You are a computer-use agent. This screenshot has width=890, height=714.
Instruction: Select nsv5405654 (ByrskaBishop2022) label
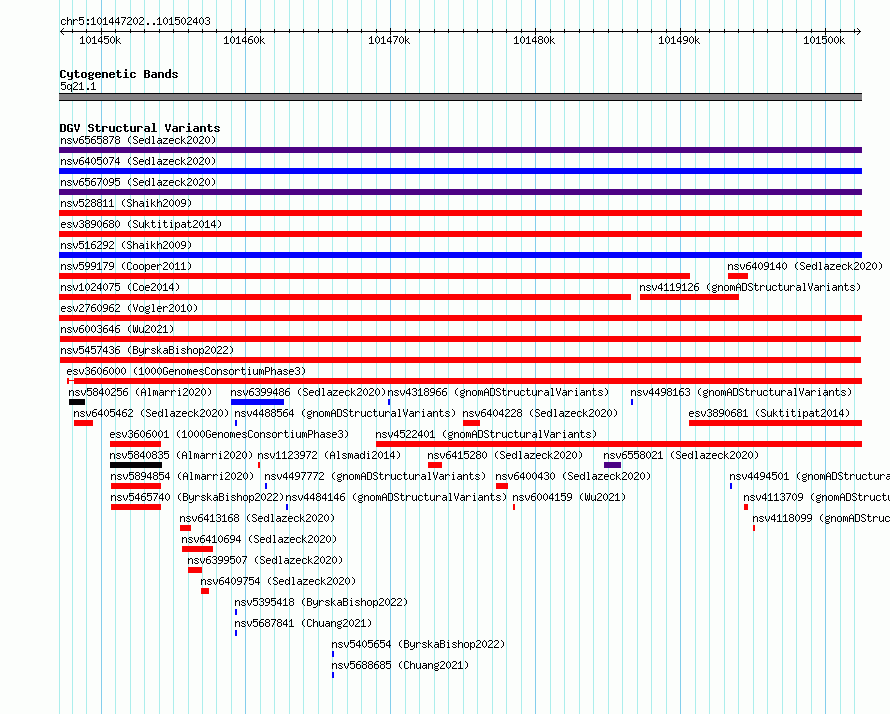(418, 644)
